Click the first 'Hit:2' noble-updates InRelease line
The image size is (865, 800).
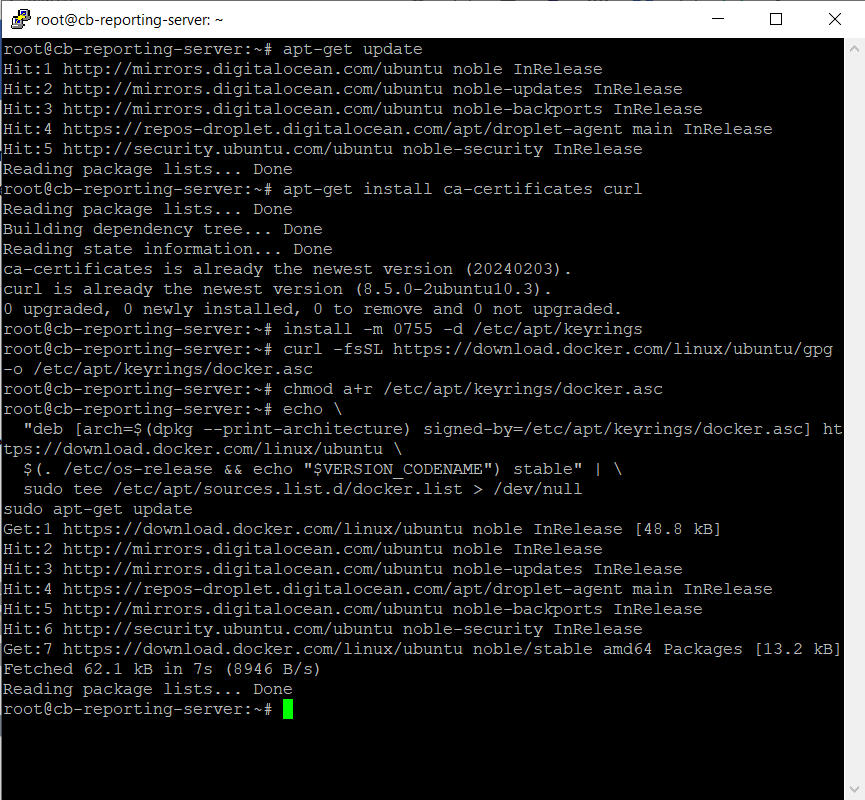click(343, 89)
